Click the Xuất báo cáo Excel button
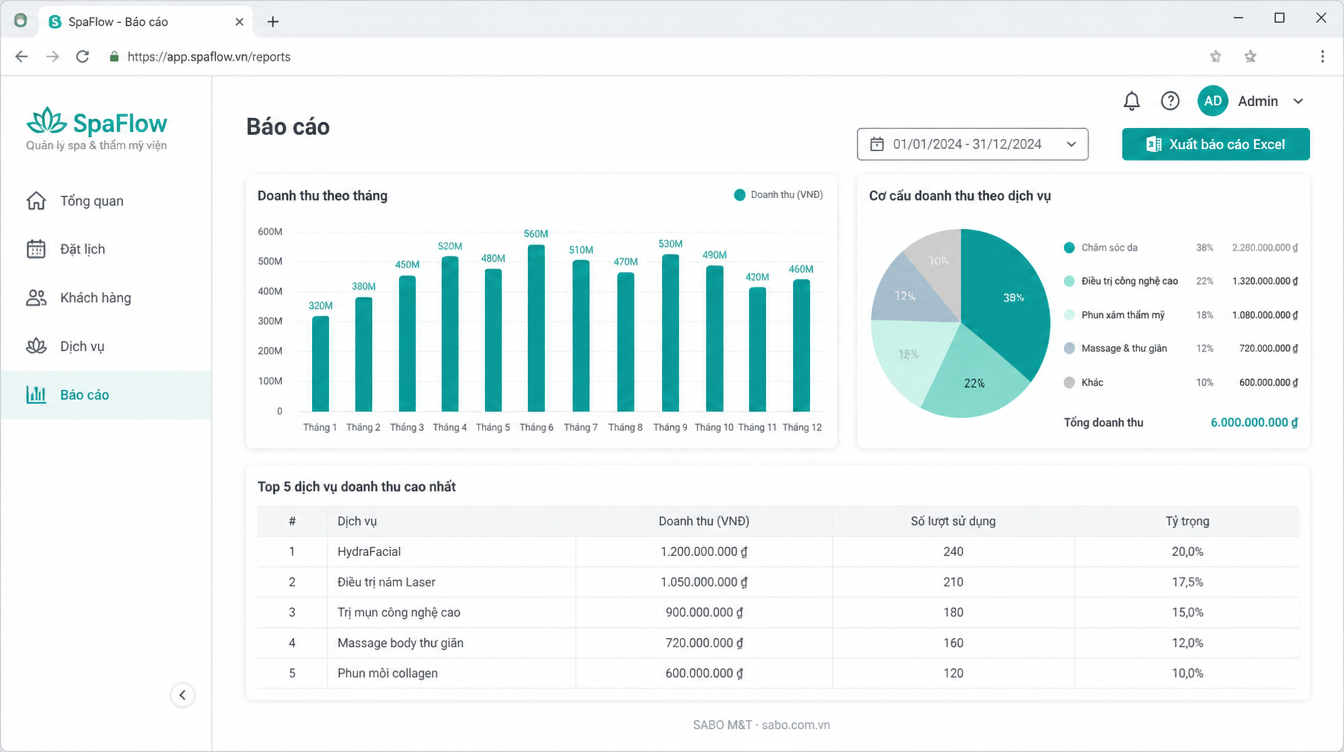Image resolution: width=1344 pixels, height=752 pixels. click(x=1216, y=144)
